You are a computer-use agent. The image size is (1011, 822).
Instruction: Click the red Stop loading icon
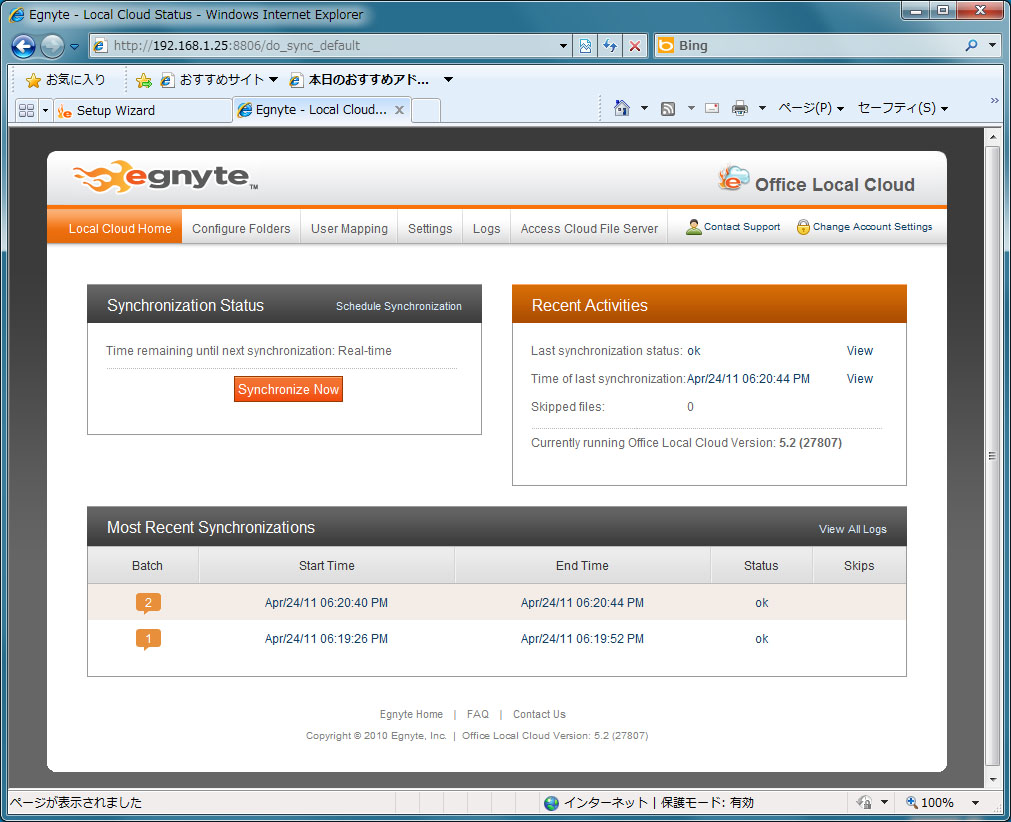click(x=635, y=46)
